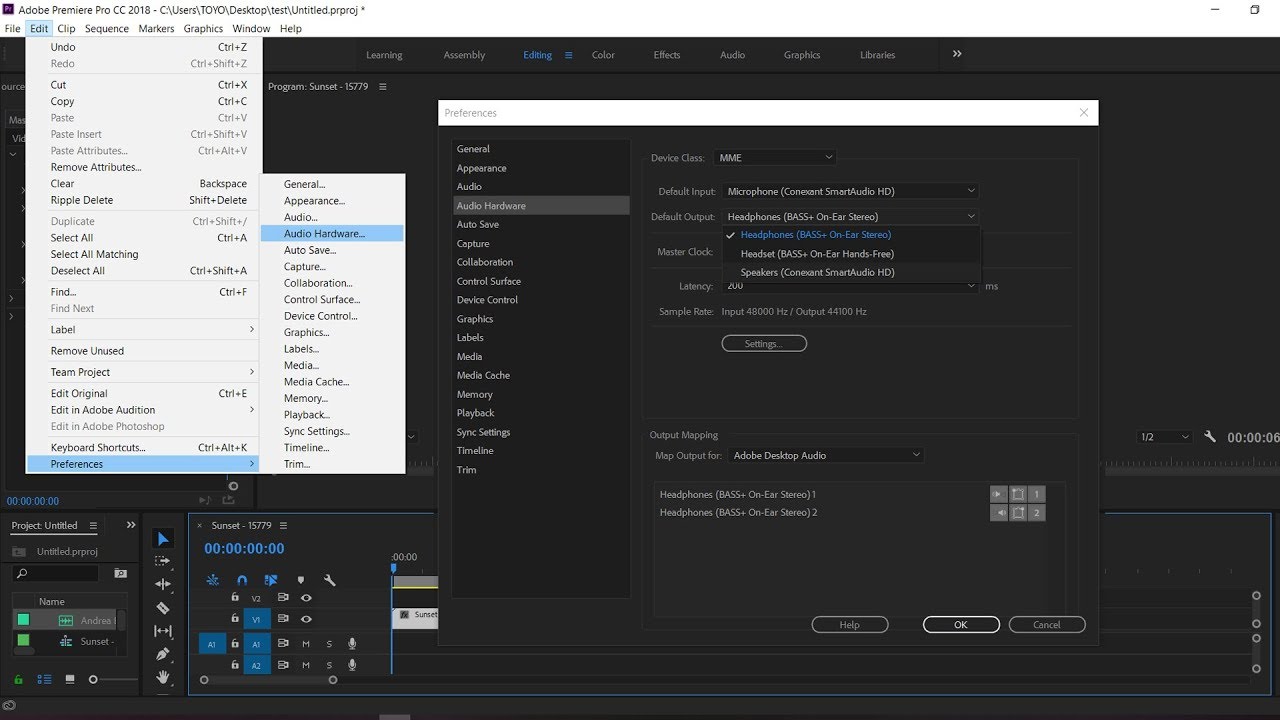Toggle V1 track targeting
The image size is (1280, 720).
[257, 619]
